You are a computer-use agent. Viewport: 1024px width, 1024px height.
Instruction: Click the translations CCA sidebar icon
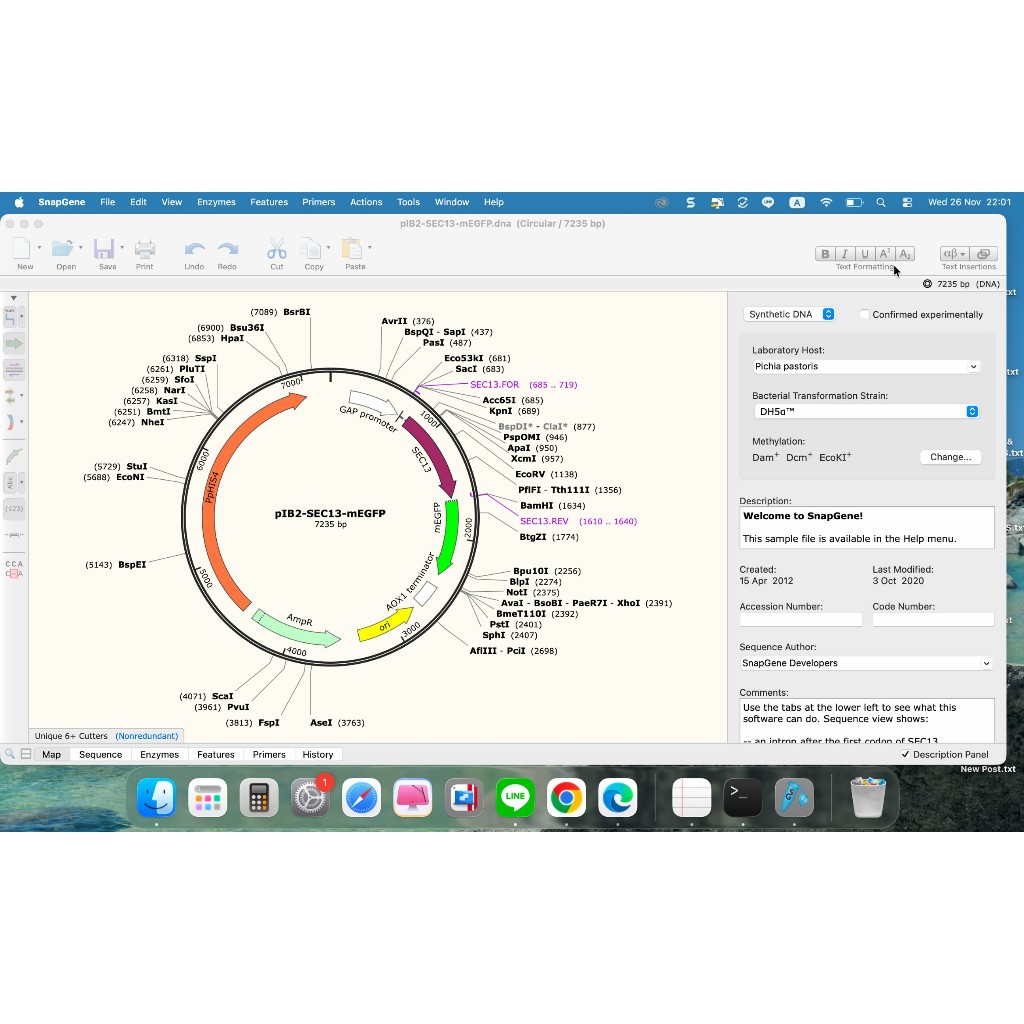coord(14,569)
